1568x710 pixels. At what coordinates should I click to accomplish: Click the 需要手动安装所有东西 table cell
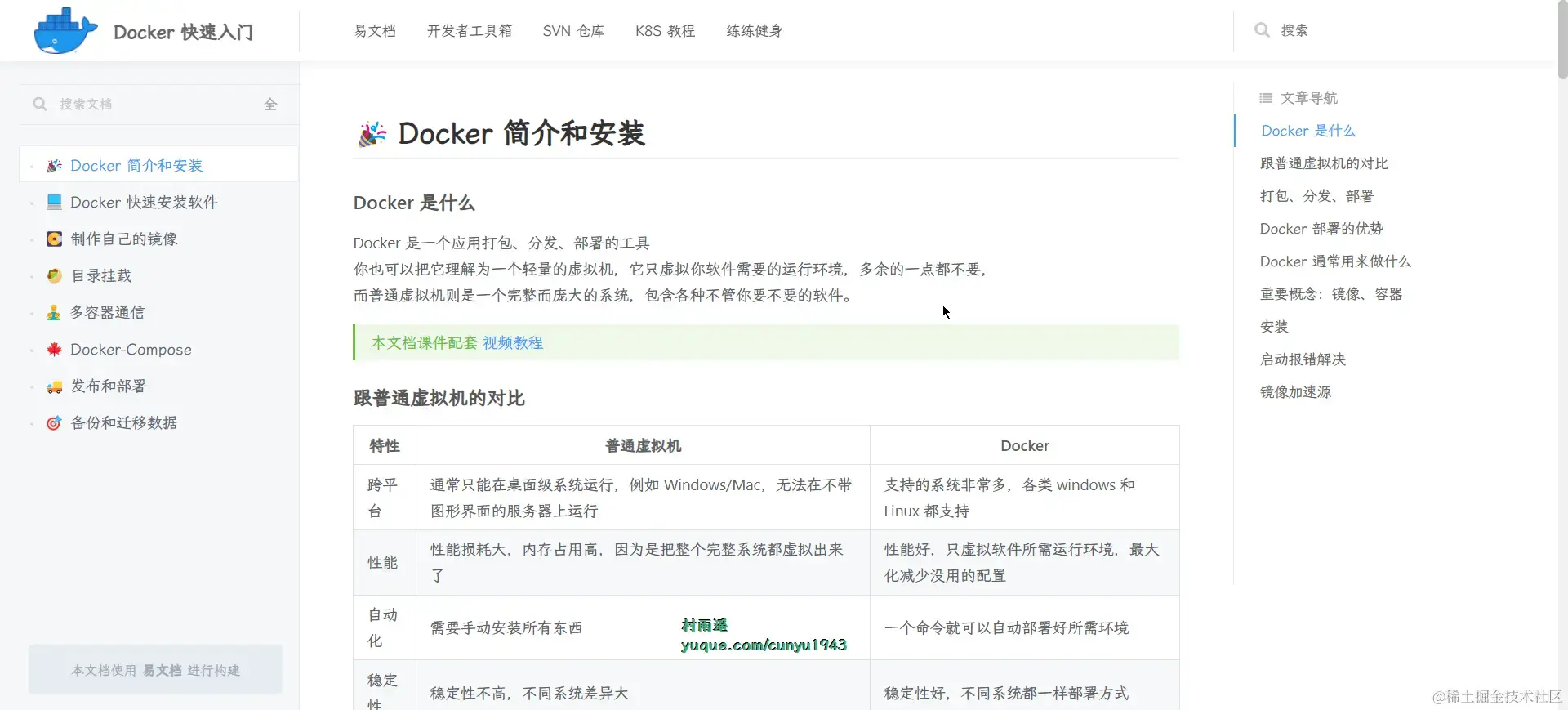(x=643, y=627)
